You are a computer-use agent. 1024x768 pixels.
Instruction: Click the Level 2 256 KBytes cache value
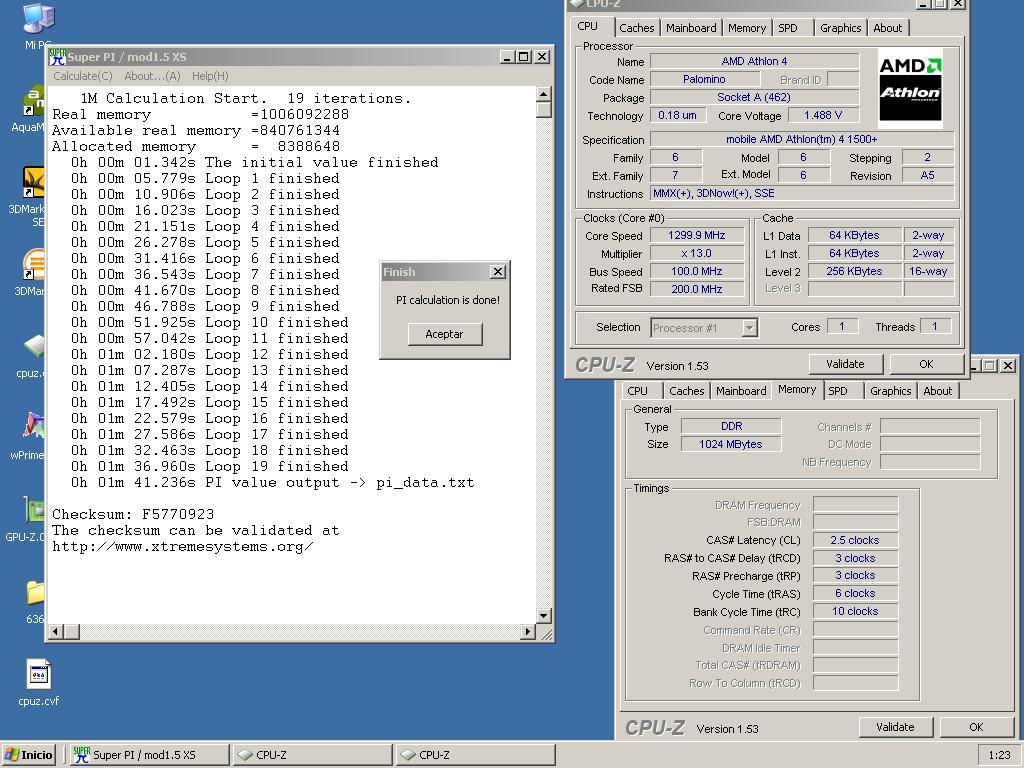[854, 271]
